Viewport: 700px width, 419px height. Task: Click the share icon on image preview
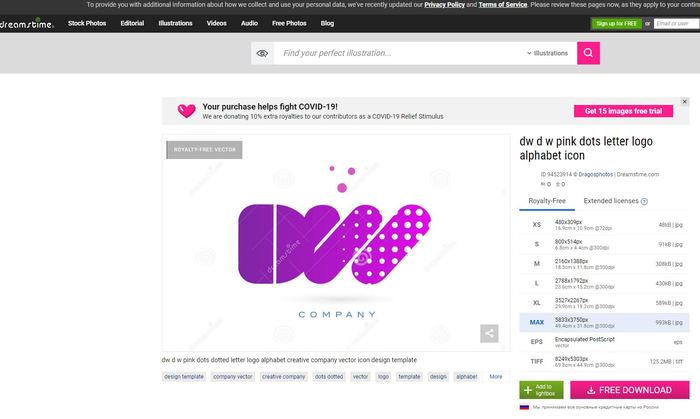[489, 333]
